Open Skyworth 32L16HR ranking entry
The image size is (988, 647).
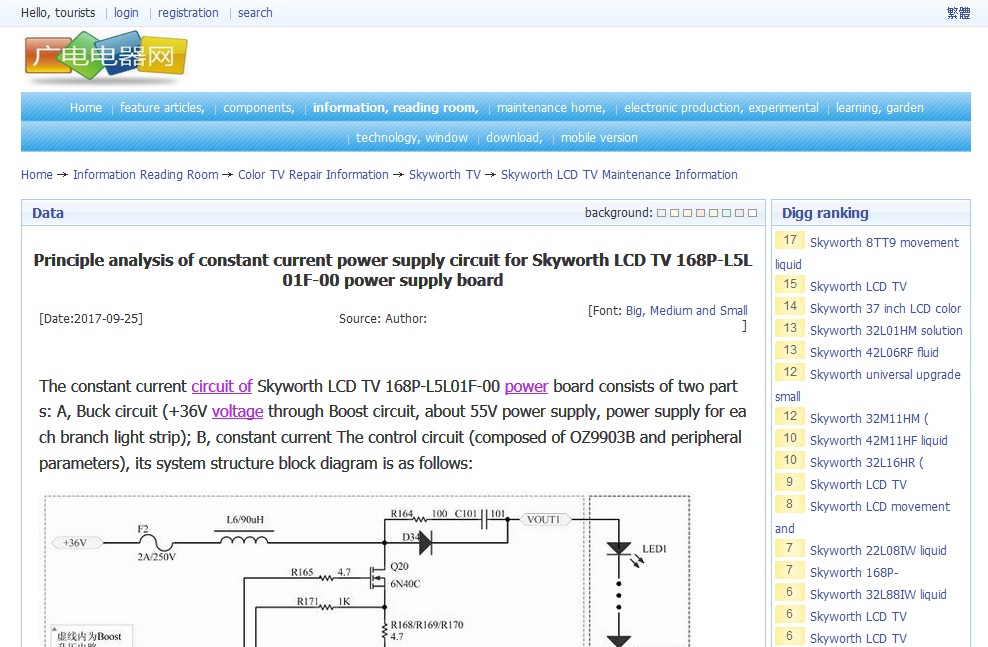point(866,463)
